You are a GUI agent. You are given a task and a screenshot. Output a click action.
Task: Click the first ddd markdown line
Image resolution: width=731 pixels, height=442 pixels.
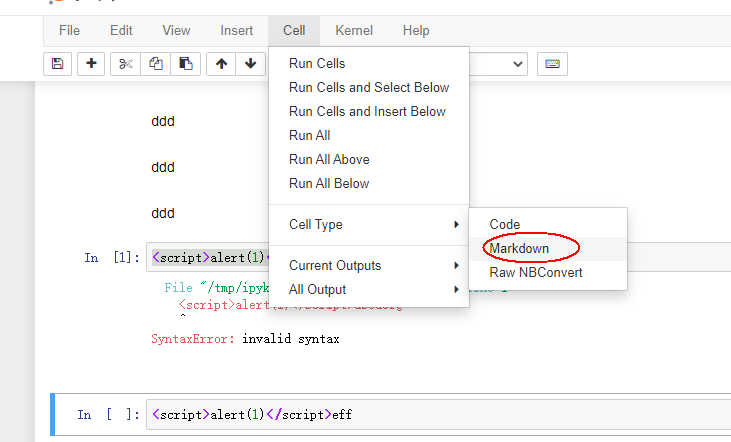coord(163,121)
